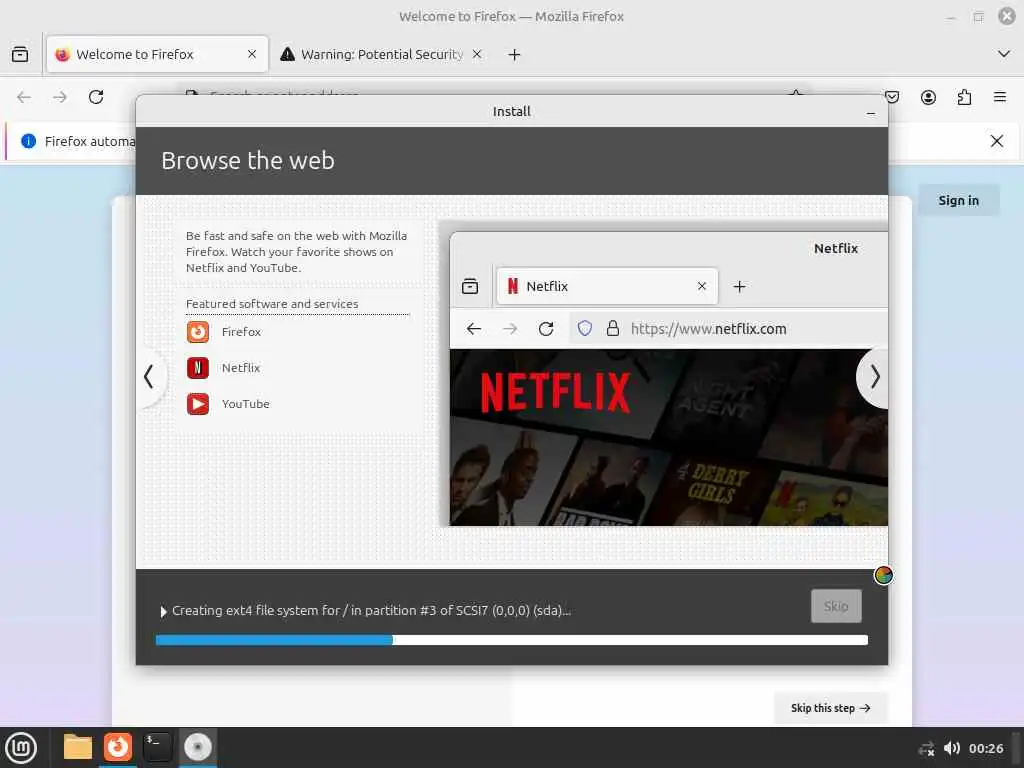1024x768 pixels.
Task: Open the network connection tray icon
Action: [926, 748]
